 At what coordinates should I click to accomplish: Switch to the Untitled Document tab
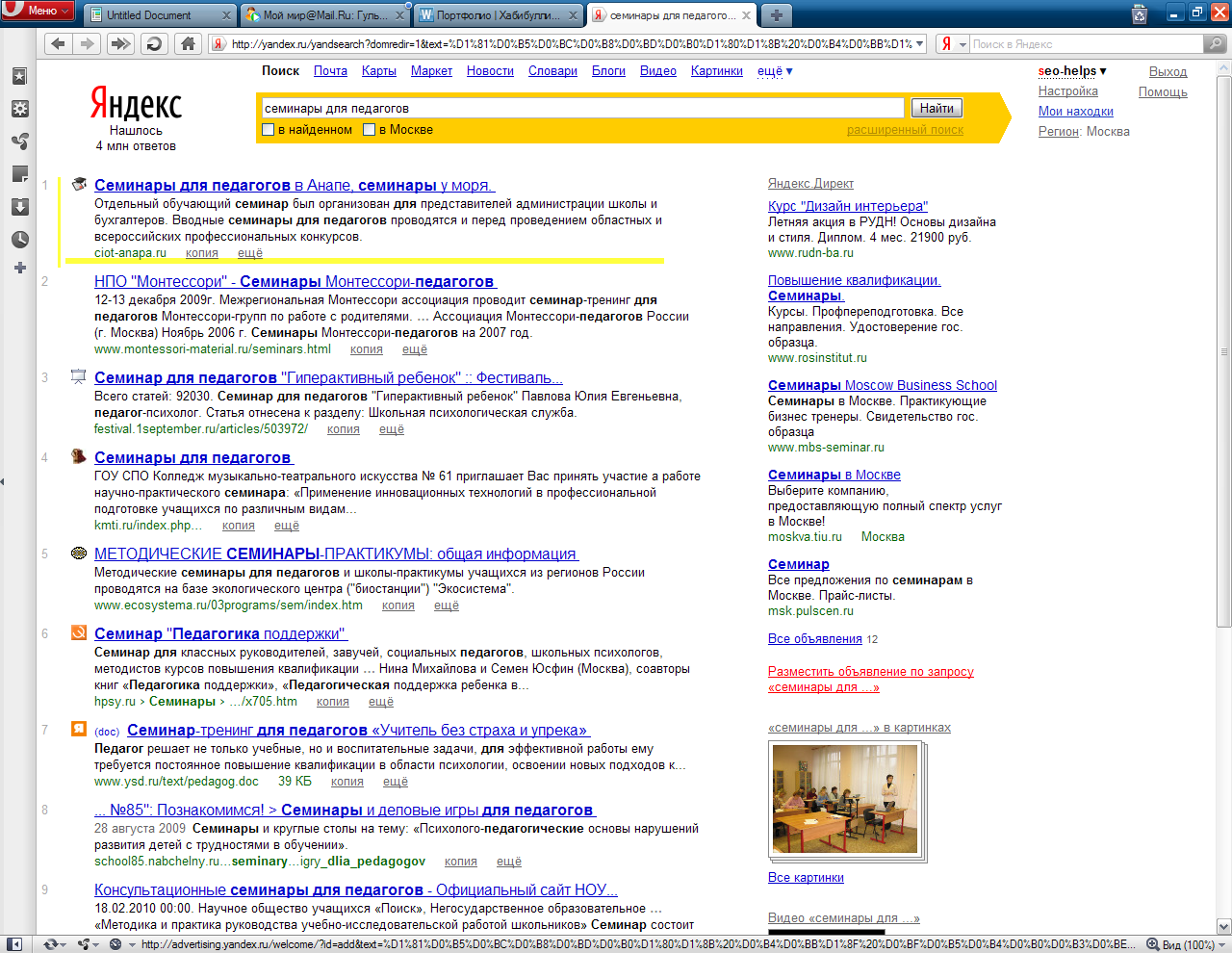(x=160, y=15)
